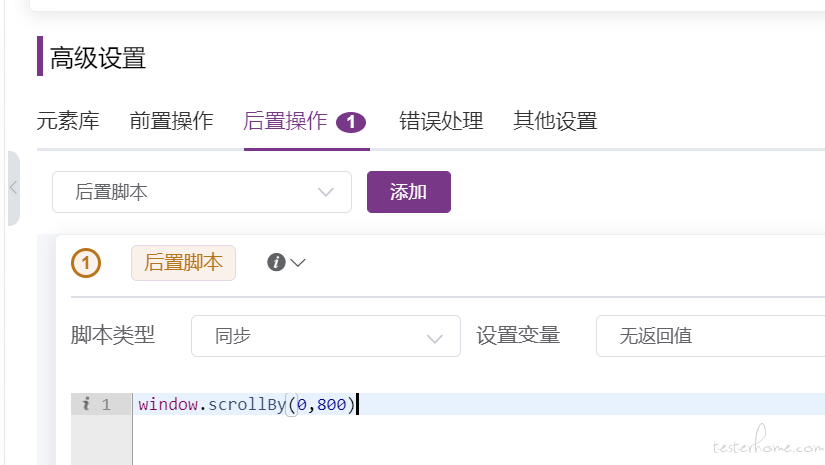Click the step number 1 circle
The image size is (825, 465).
tap(86, 262)
